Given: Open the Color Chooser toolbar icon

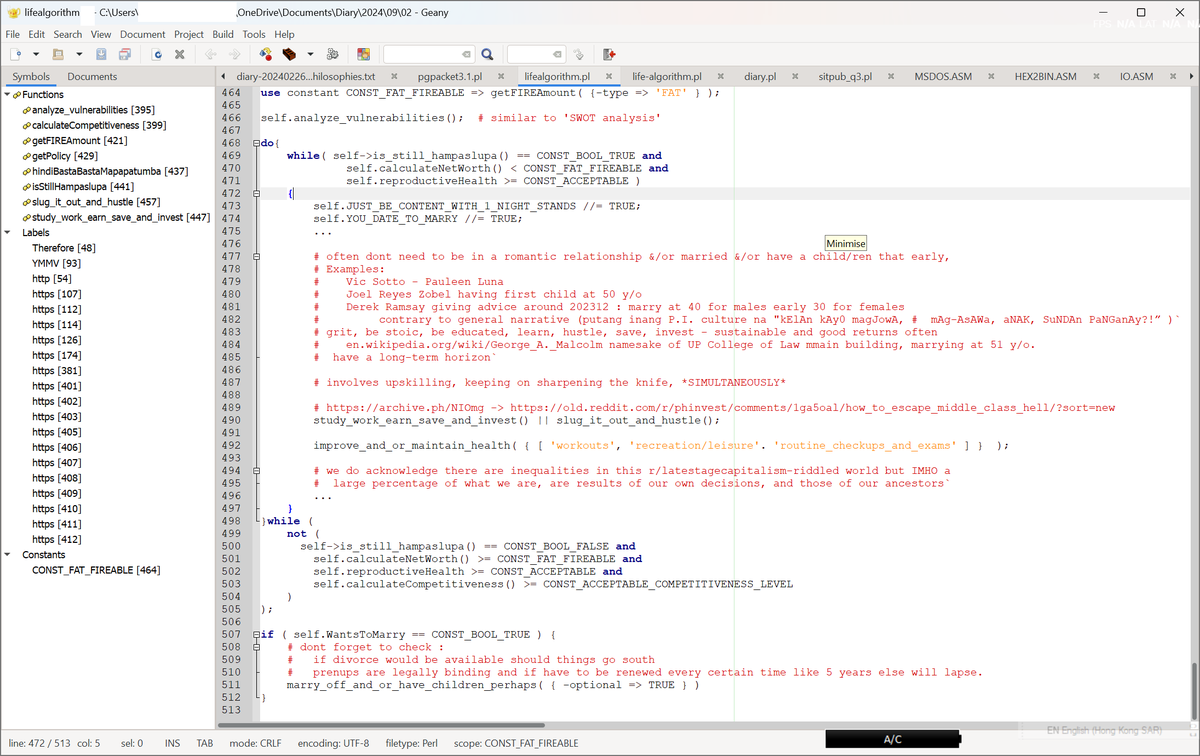Looking at the screenshot, I should [x=364, y=54].
